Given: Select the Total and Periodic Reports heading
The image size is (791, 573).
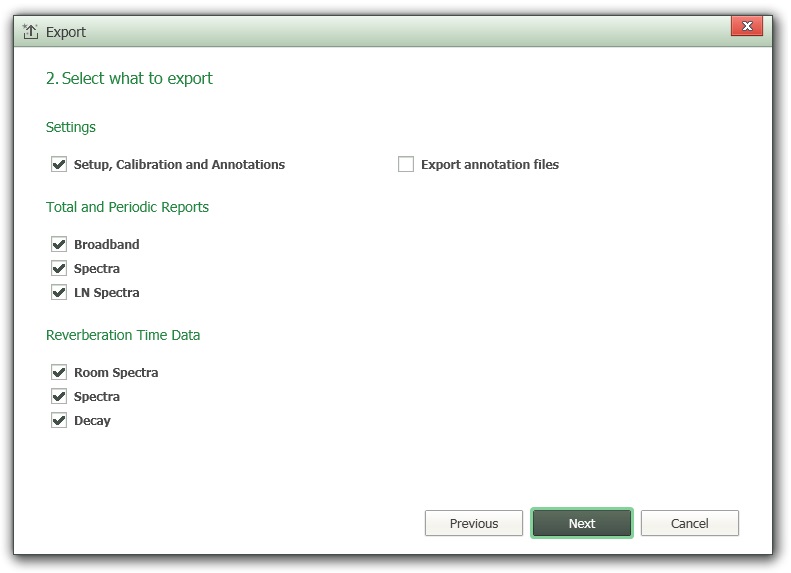Looking at the screenshot, I should tap(127, 207).
